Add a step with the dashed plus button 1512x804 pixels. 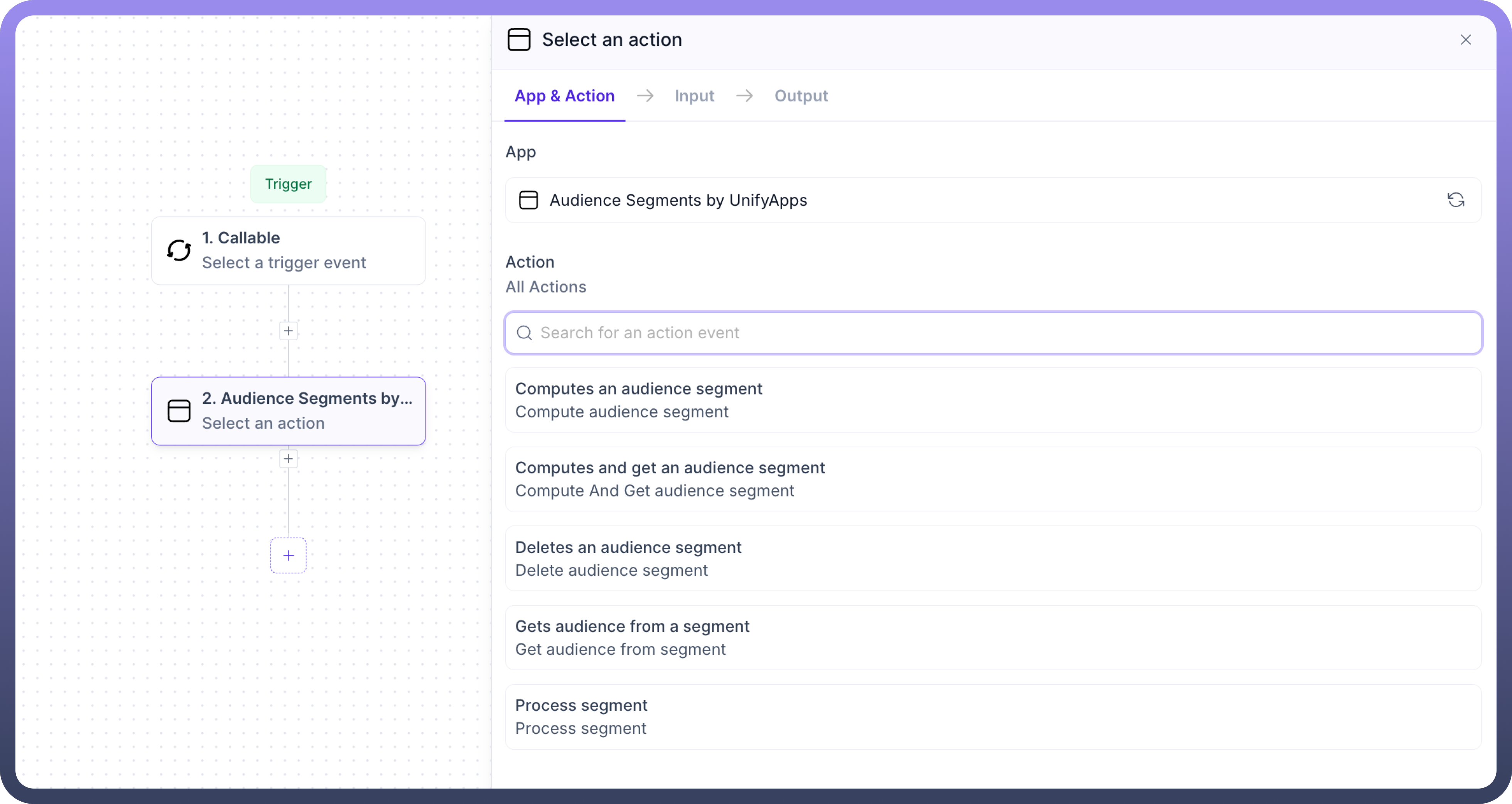click(288, 556)
